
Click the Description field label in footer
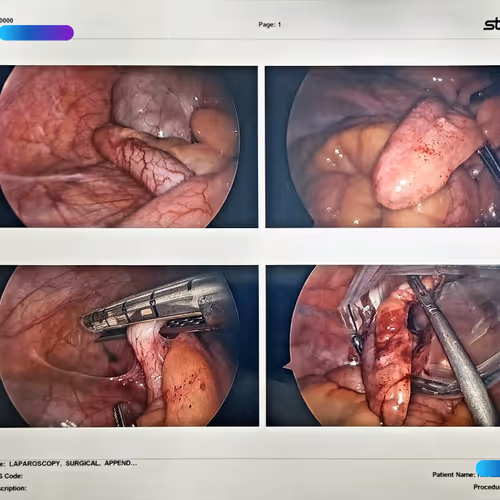tap(13, 488)
